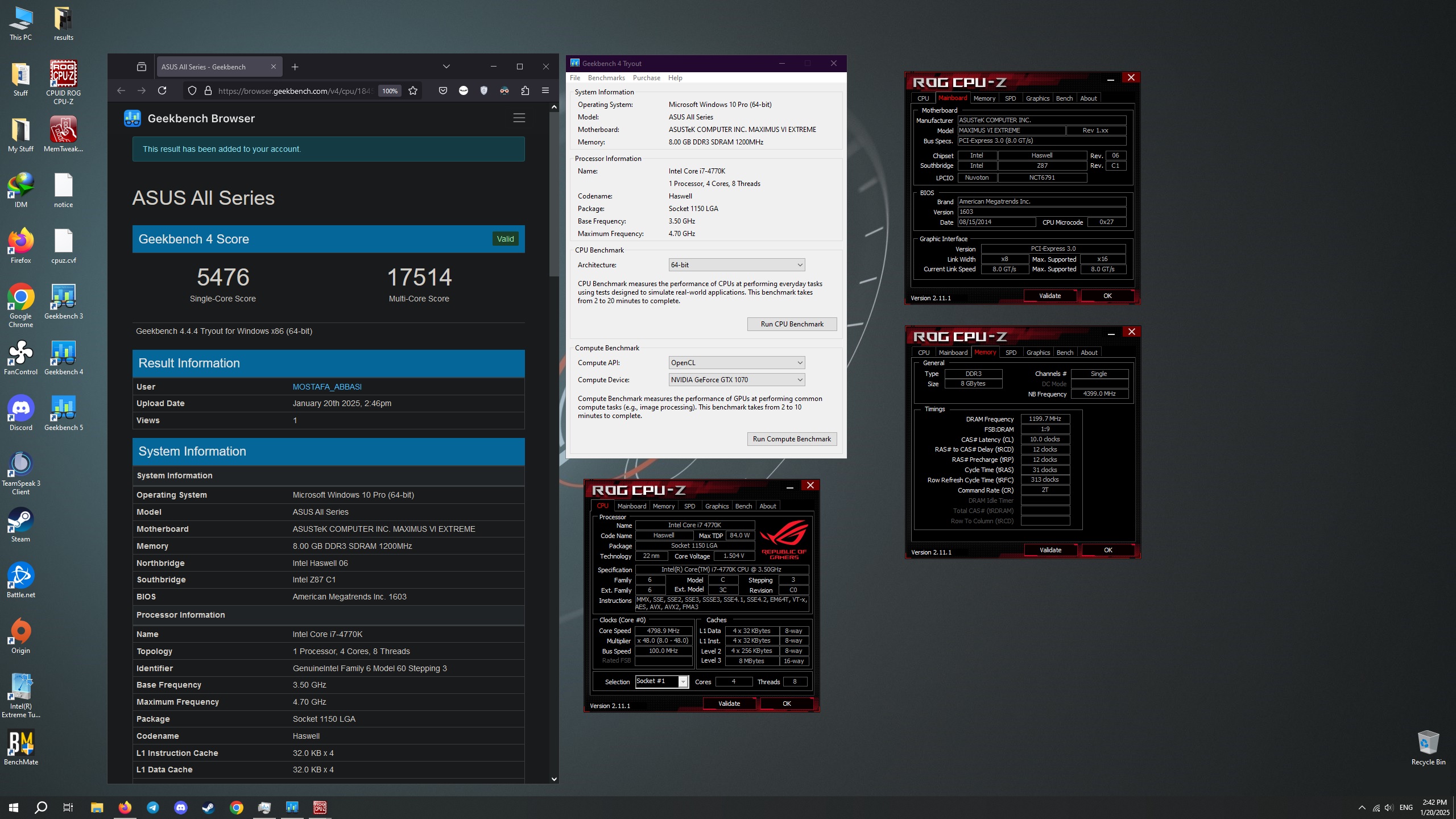Image resolution: width=1456 pixels, height=819 pixels.
Task: Open the Firefox extensions puzzle icon
Action: (525, 90)
